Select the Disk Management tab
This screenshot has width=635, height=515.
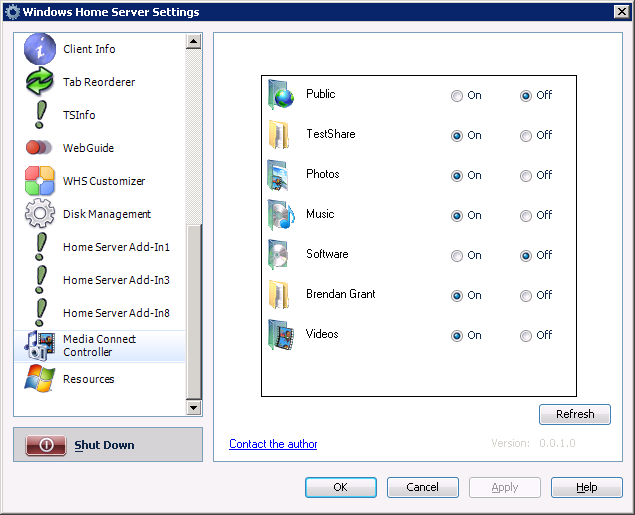point(100,214)
